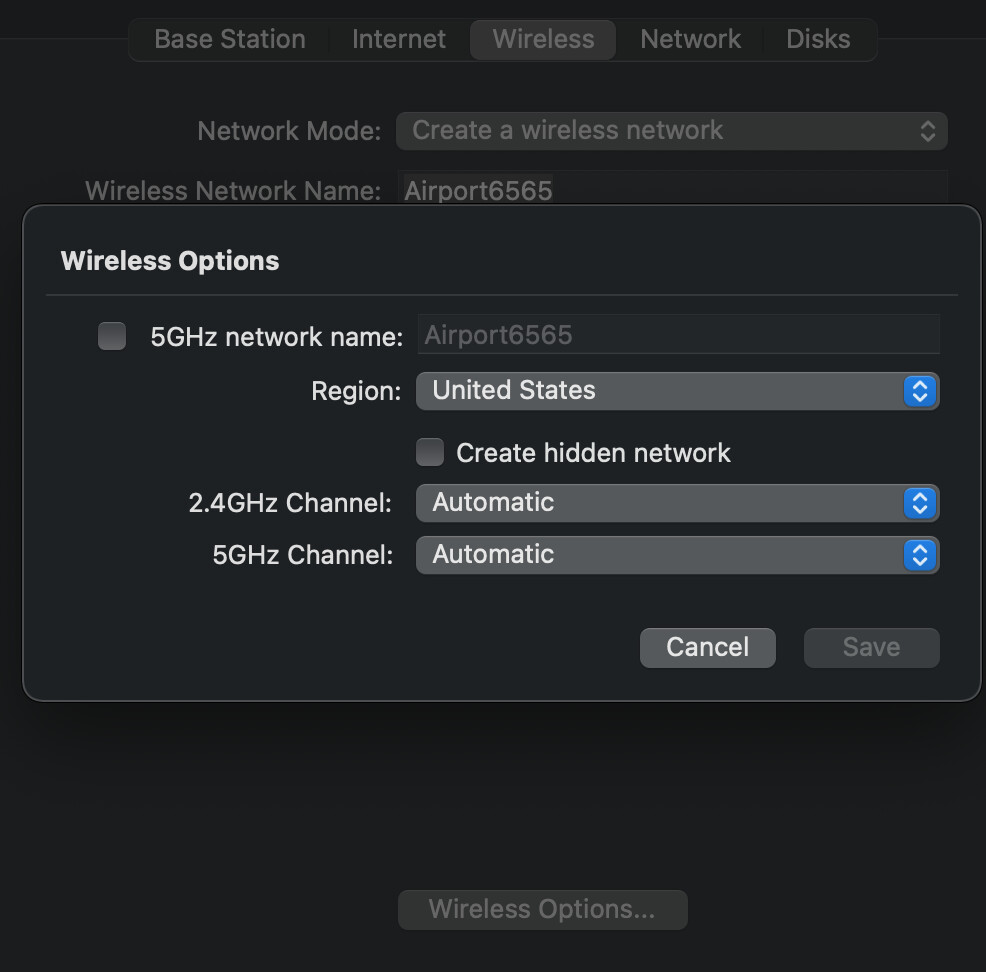
Task: Check Create hidden network option
Action: pyautogui.click(x=430, y=452)
